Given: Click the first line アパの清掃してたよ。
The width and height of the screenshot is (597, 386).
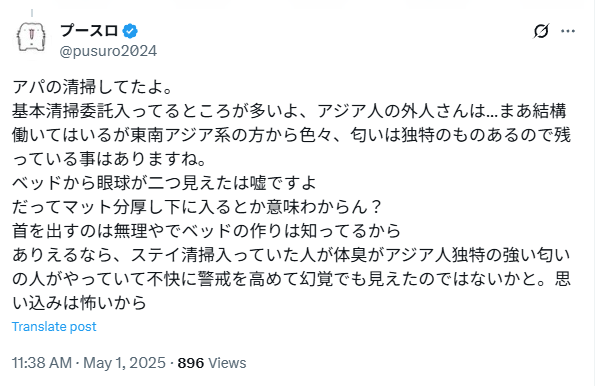Looking at the screenshot, I should pos(93,87).
